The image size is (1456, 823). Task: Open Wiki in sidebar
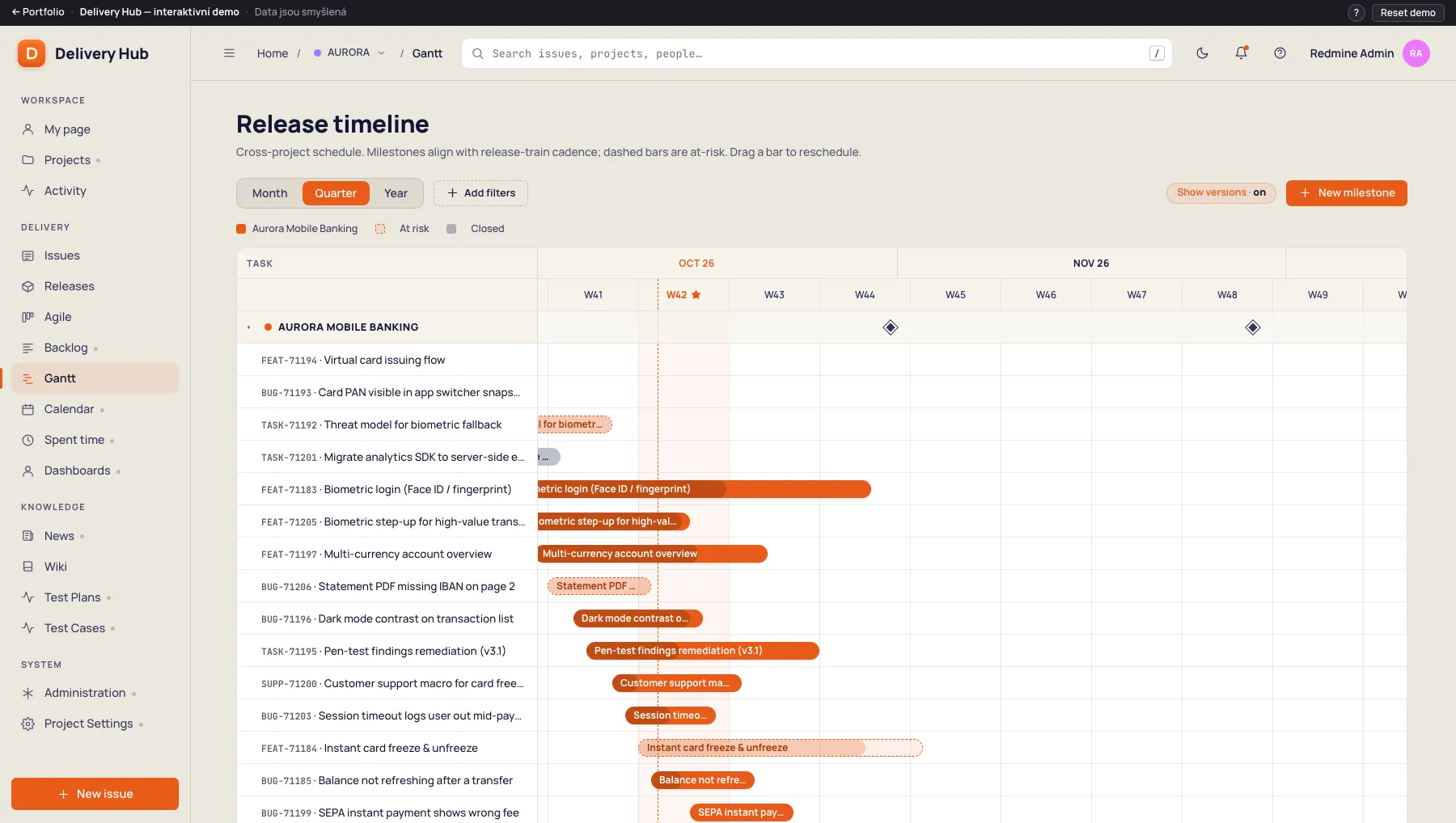tap(95, 567)
